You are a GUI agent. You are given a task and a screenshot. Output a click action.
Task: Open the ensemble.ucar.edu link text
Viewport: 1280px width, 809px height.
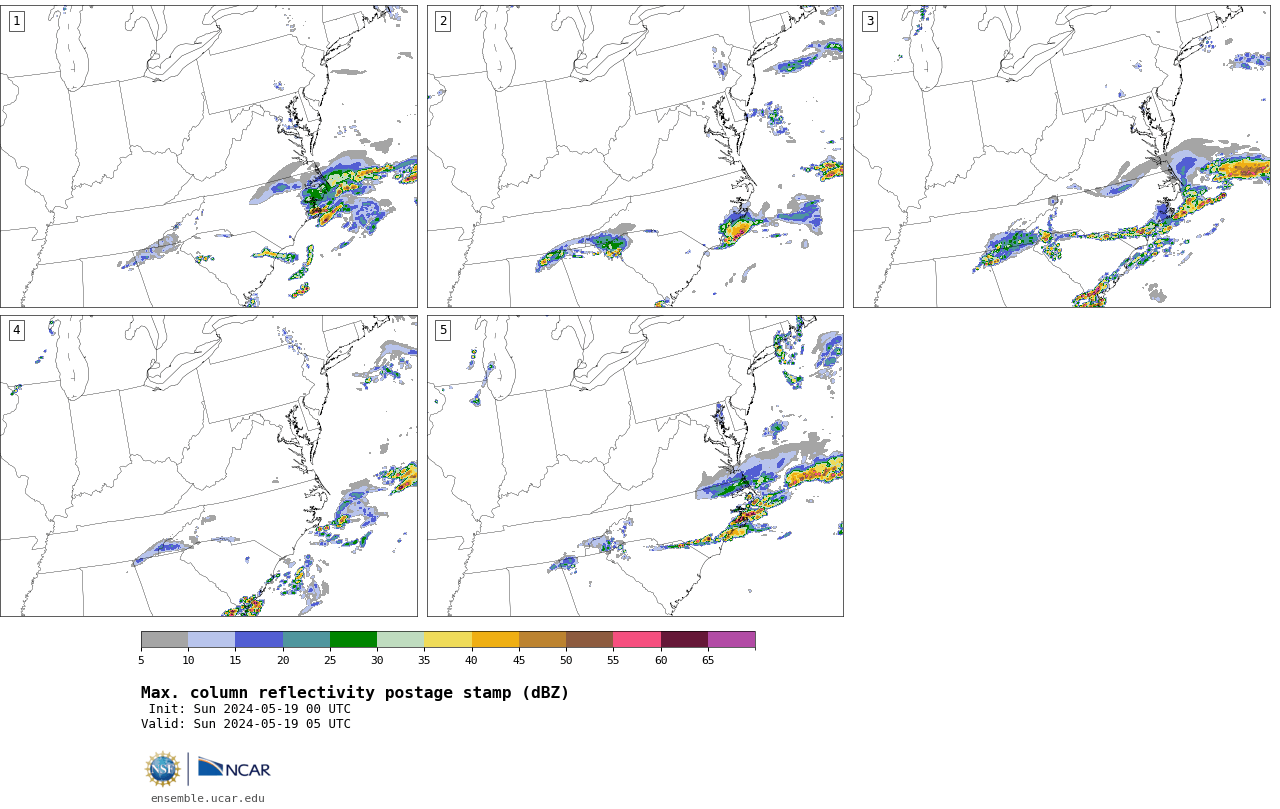(208, 798)
